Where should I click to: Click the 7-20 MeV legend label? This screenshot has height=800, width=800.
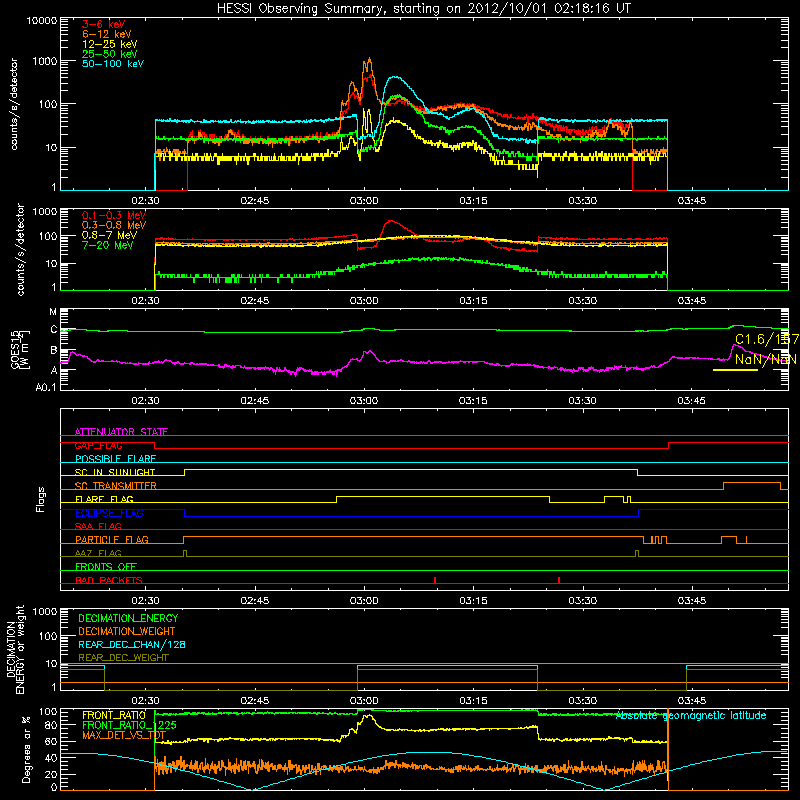(108, 245)
